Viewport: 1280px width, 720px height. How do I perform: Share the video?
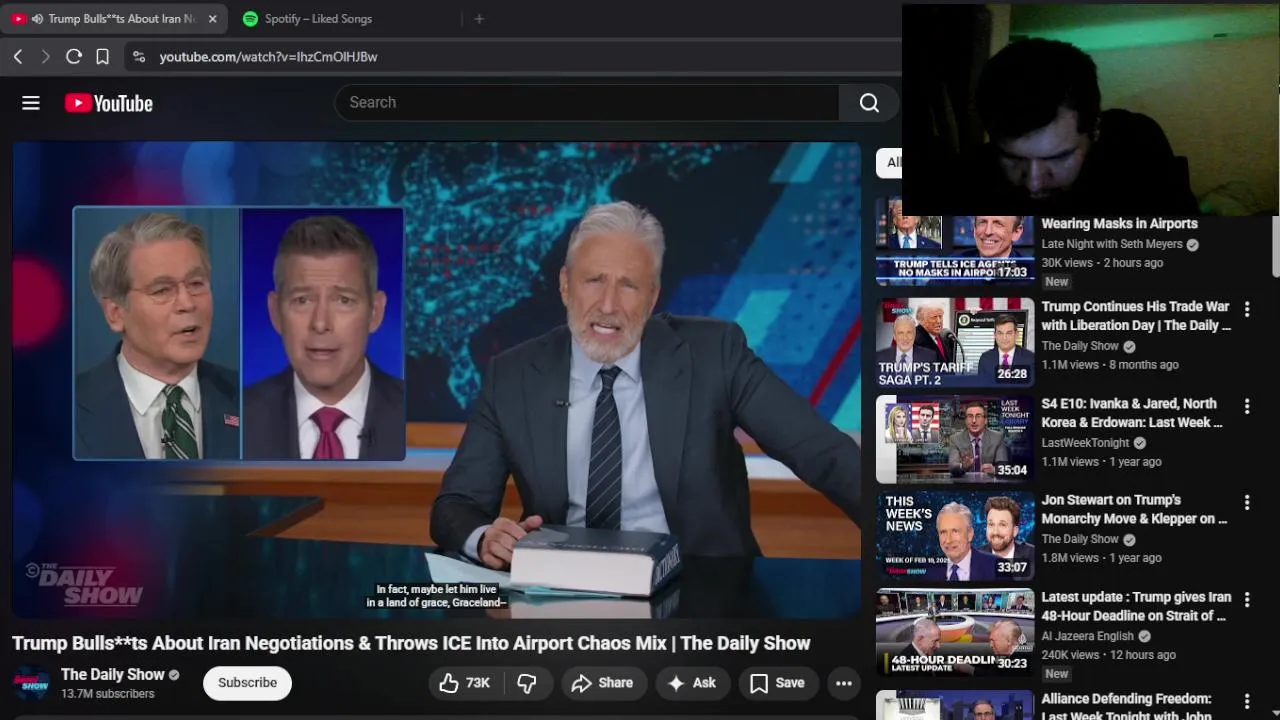602,683
